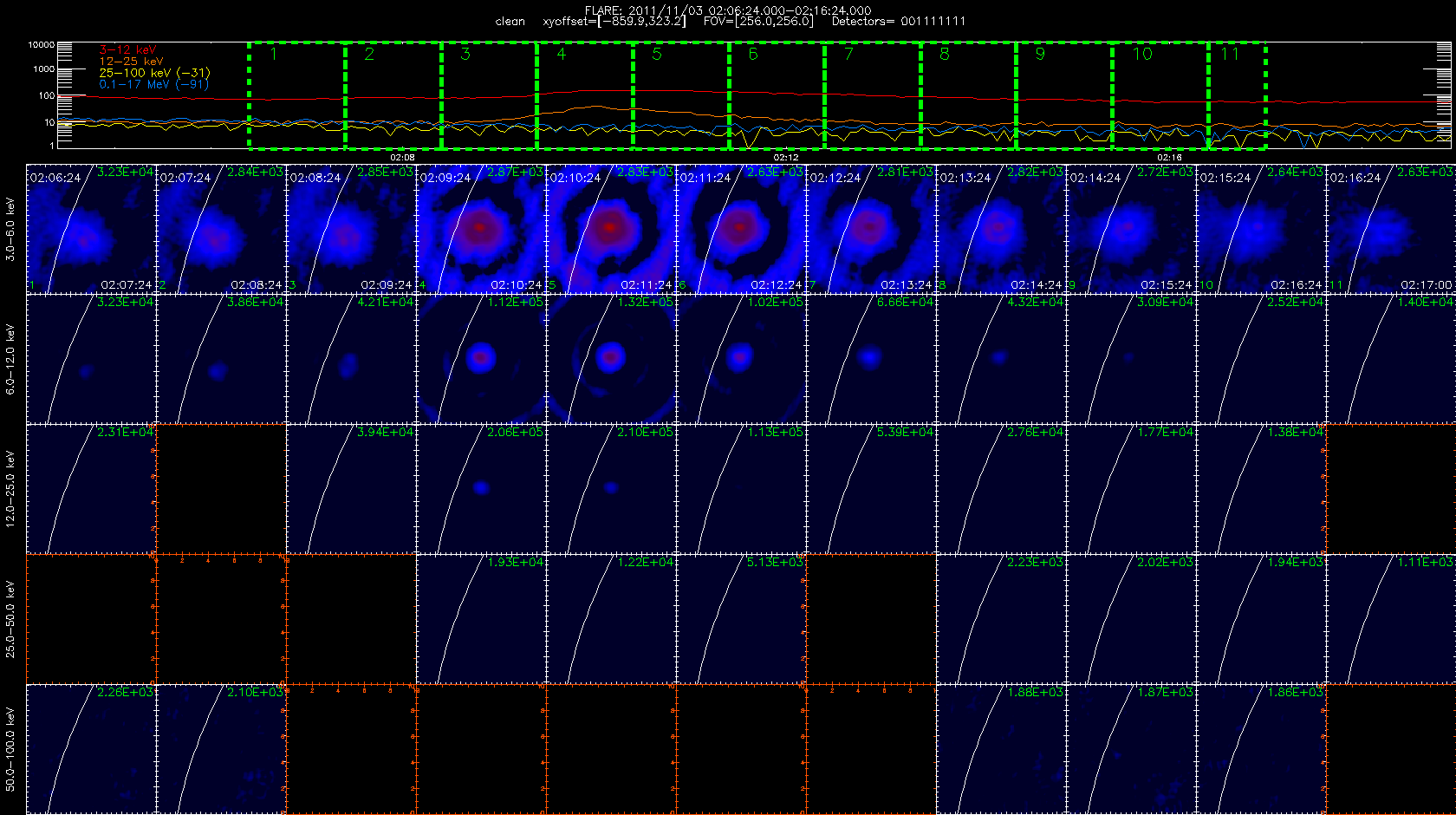
Task: Open the 3-6 keV image at 02:10:24
Action: (x=611, y=228)
